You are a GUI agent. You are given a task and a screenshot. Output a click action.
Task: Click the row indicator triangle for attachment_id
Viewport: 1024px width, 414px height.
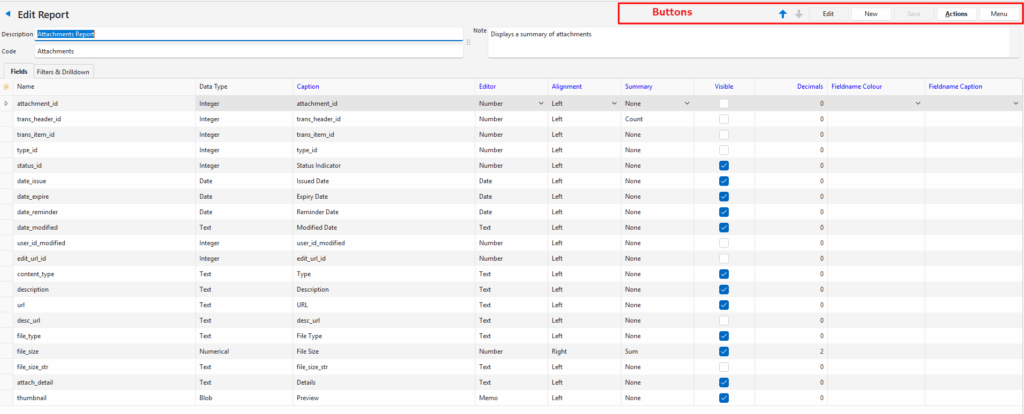point(7,103)
